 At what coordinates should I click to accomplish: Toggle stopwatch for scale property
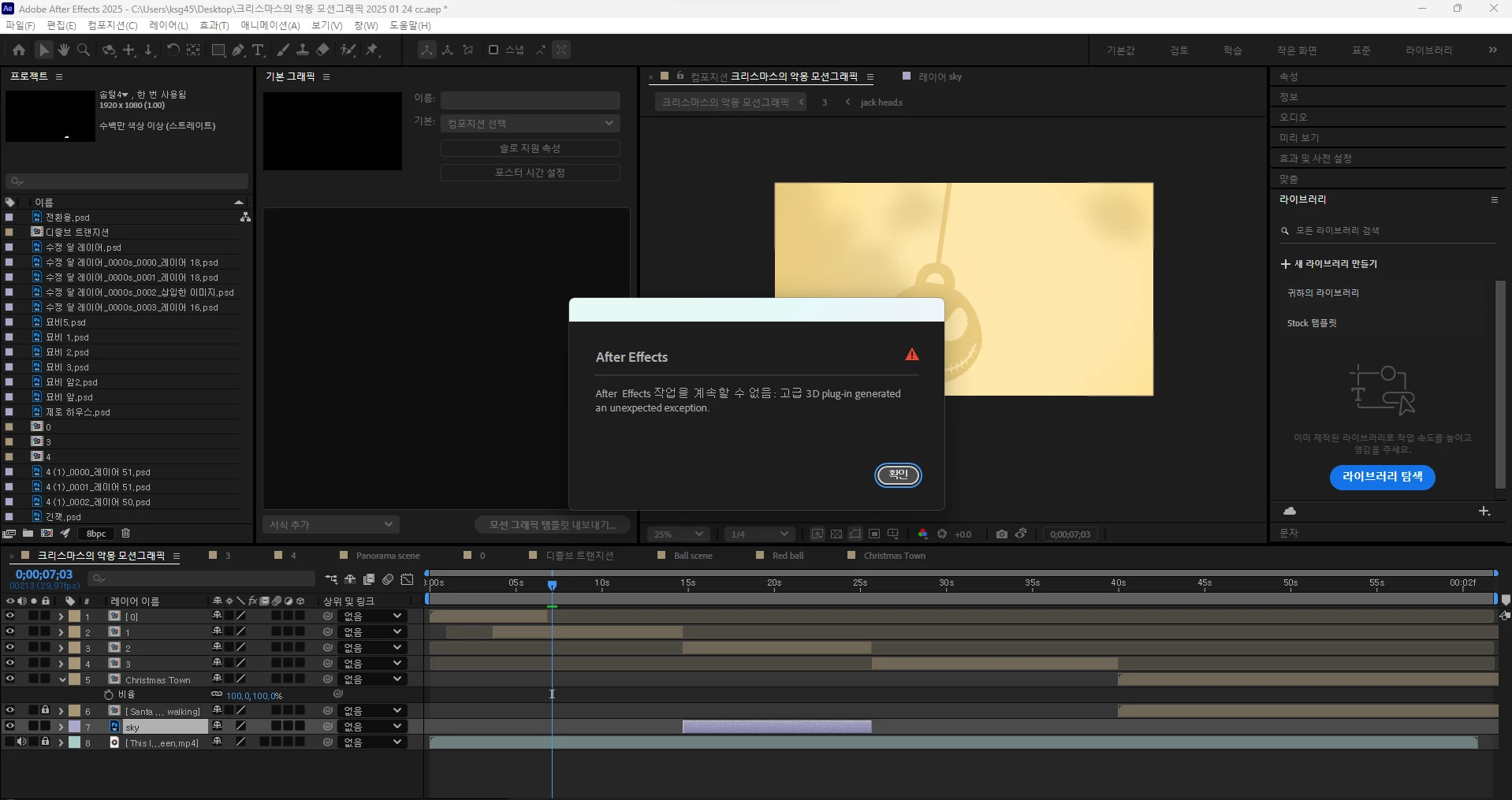tap(109, 694)
